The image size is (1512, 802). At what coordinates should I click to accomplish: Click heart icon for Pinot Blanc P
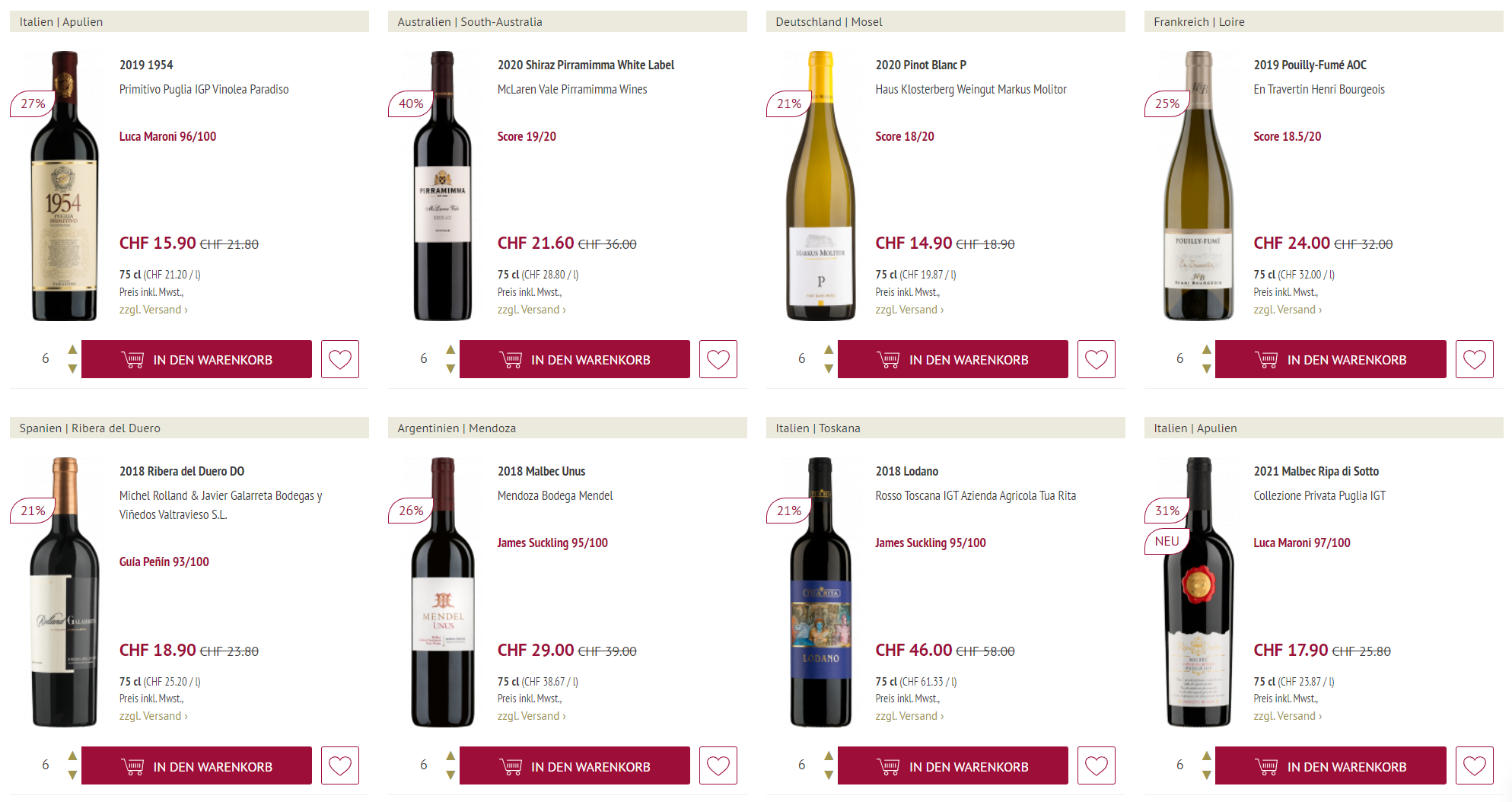point(1096,359)
